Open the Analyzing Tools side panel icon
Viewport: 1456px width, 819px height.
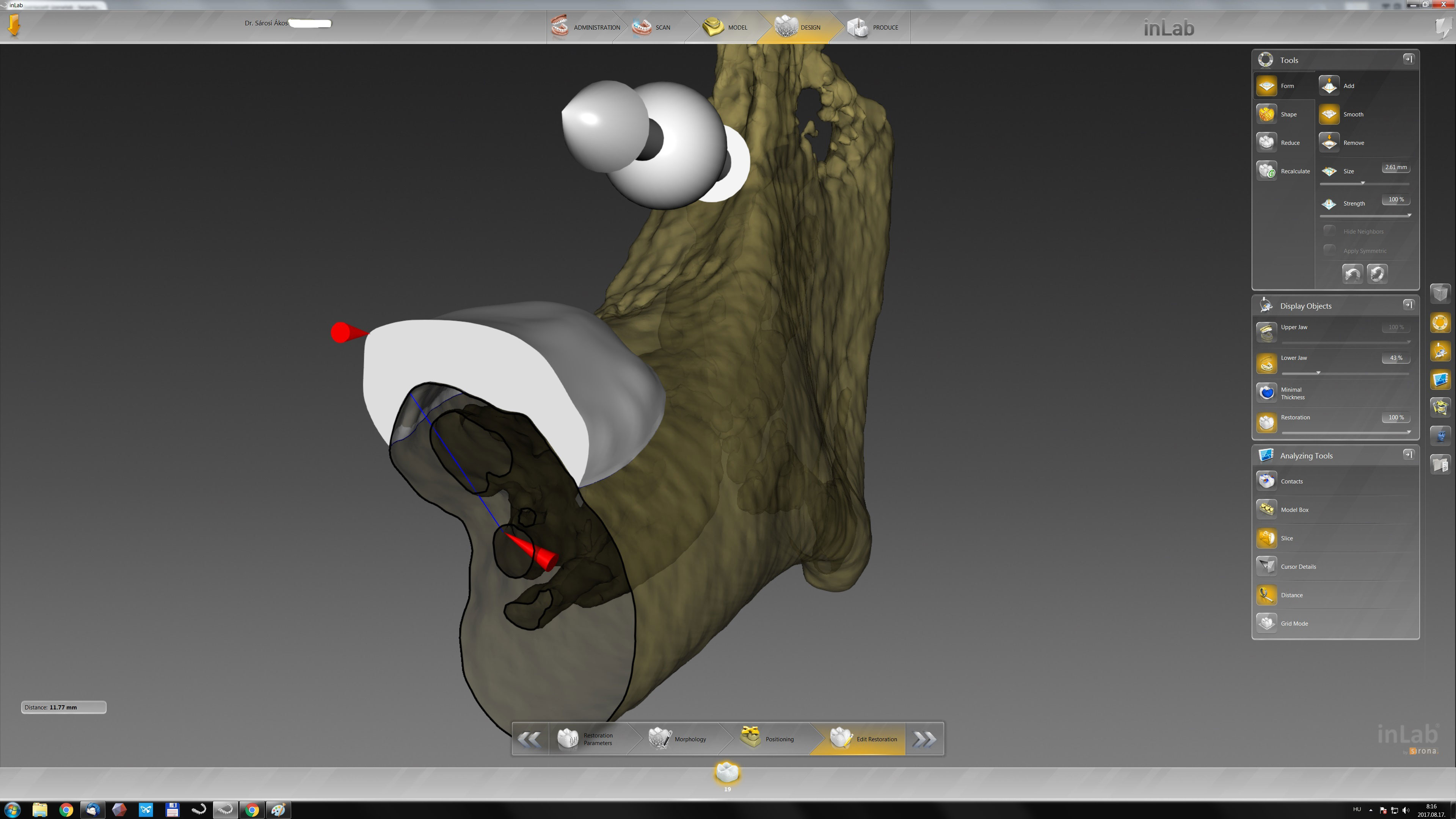(1440, 379)
